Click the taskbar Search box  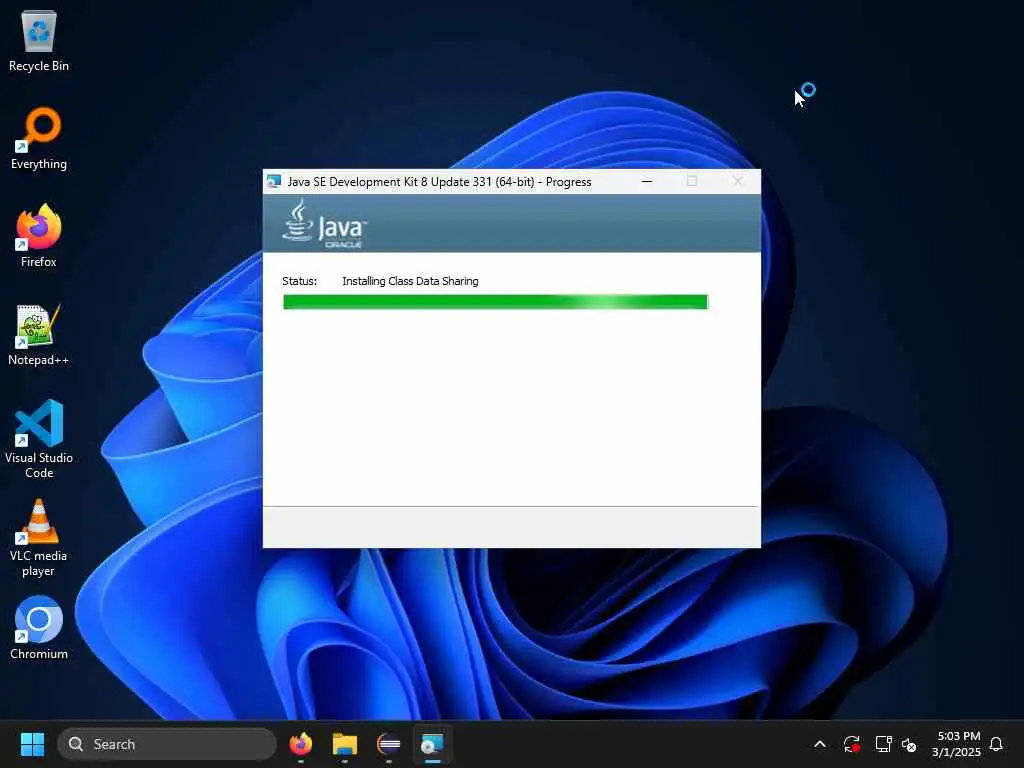[x=167, y=744]
